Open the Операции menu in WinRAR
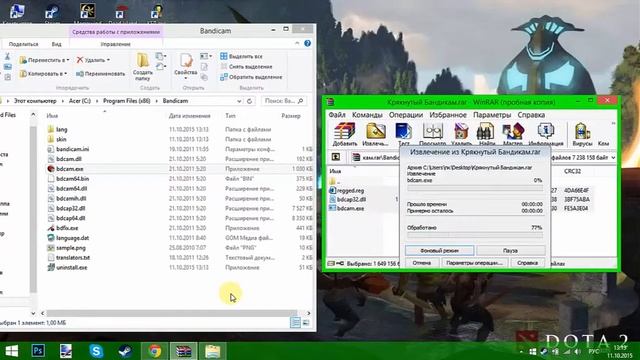640x360 pixels. pyautogui.click(x=405, y=115)
